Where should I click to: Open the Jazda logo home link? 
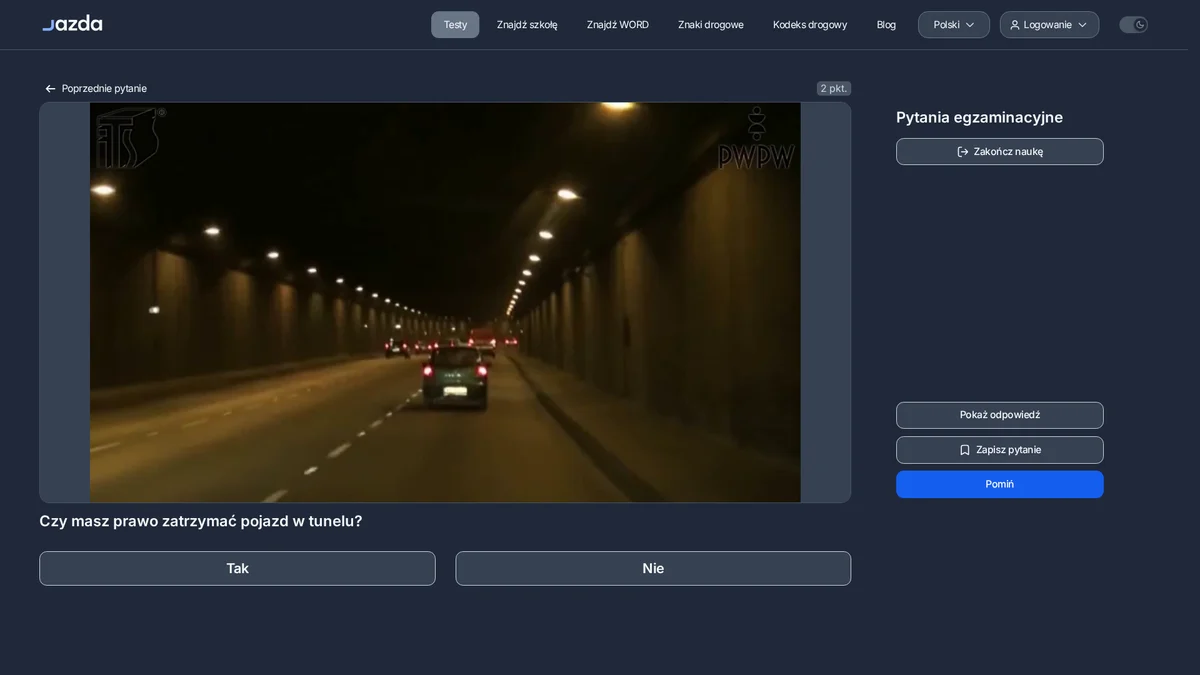tap(72, 23)
